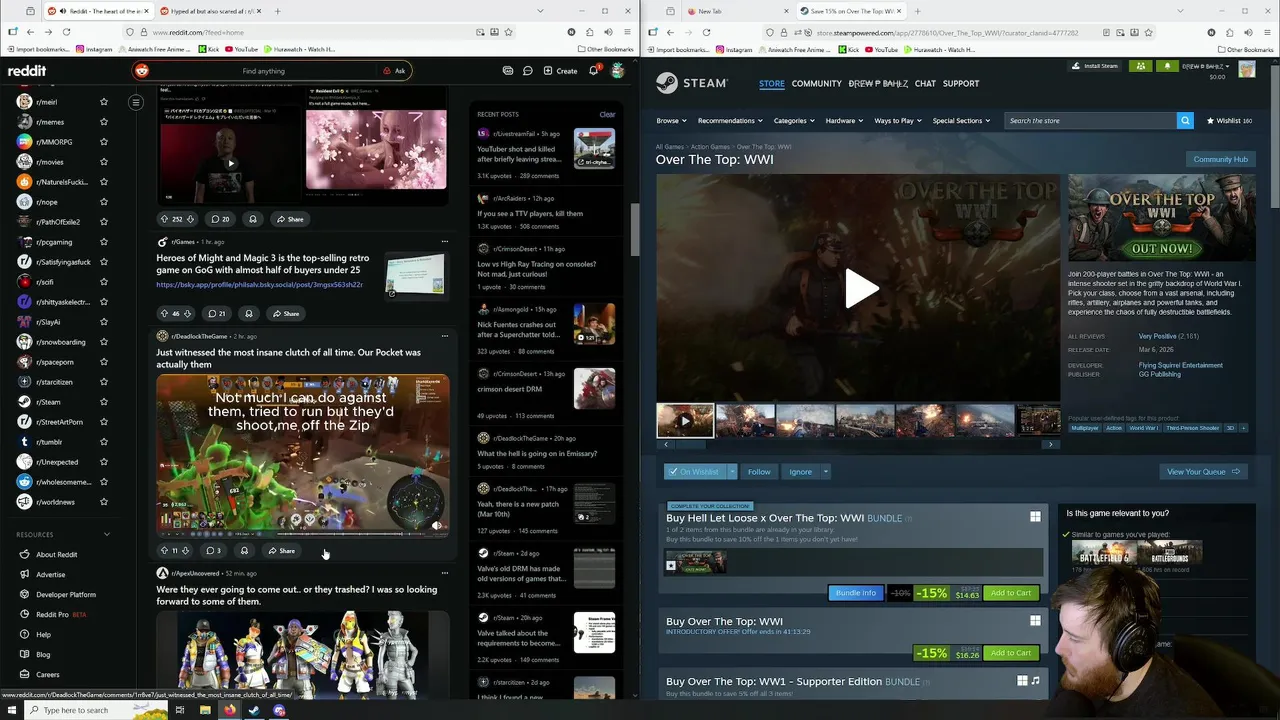
Task: Expand the Ways to Play dropdown
Action: coord(898,121)
